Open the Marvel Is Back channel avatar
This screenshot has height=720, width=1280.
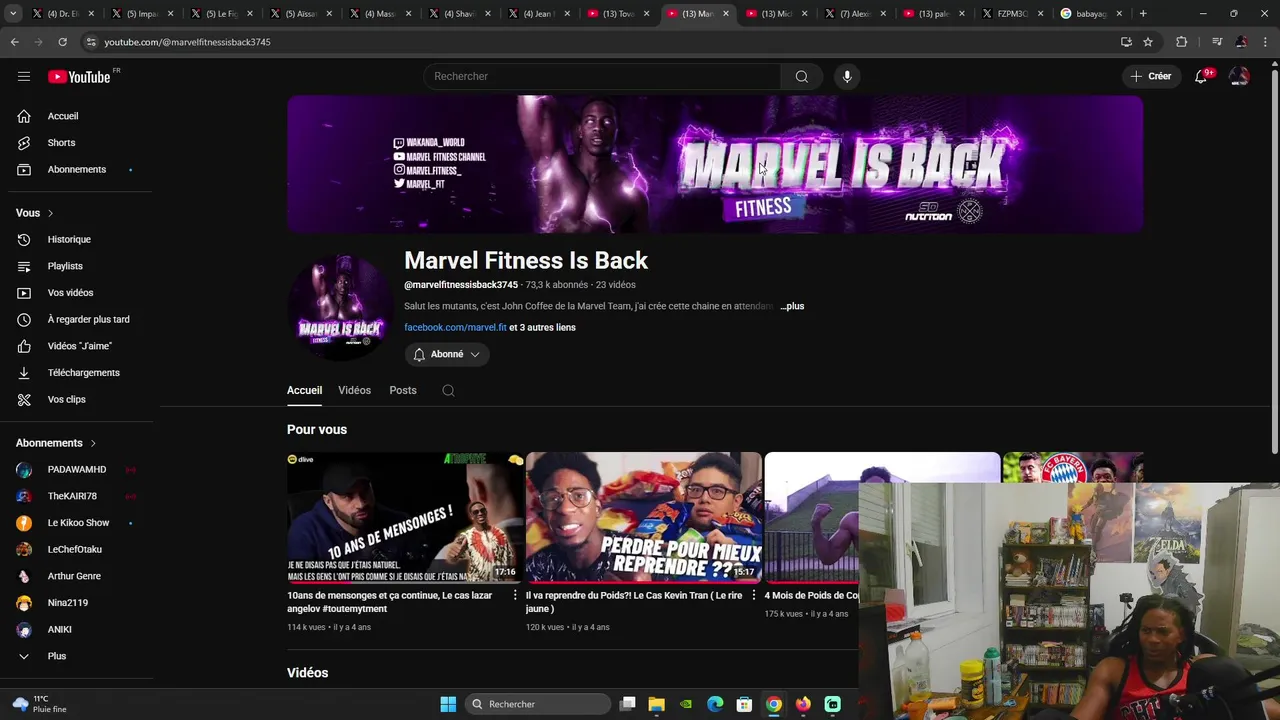tap(339, 305)
